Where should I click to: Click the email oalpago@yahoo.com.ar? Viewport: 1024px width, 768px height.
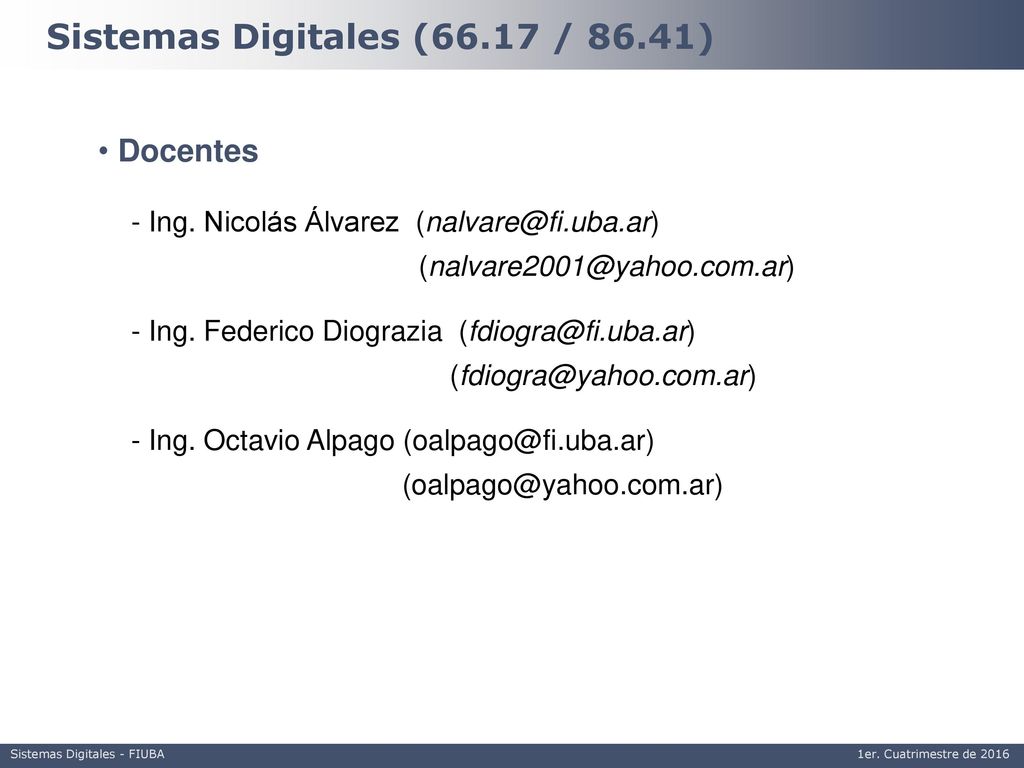click(563, 485)
